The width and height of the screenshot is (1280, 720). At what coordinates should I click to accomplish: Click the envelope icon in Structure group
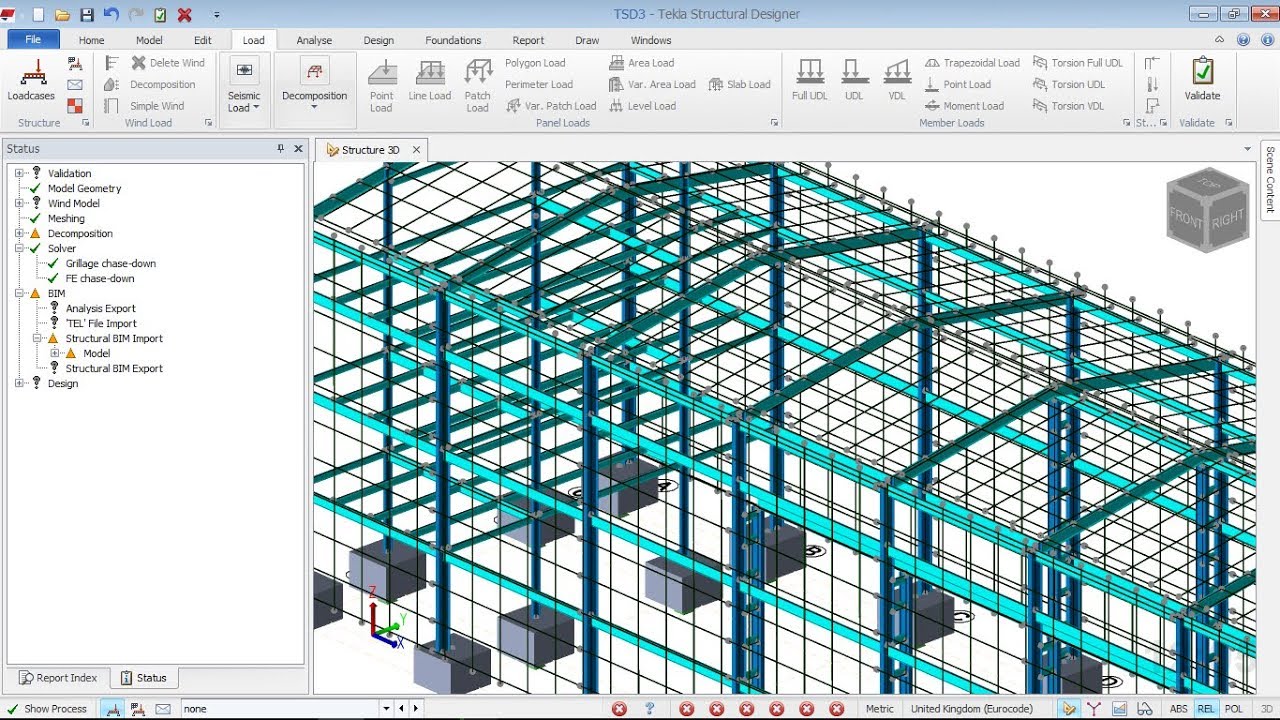point(75,84)
